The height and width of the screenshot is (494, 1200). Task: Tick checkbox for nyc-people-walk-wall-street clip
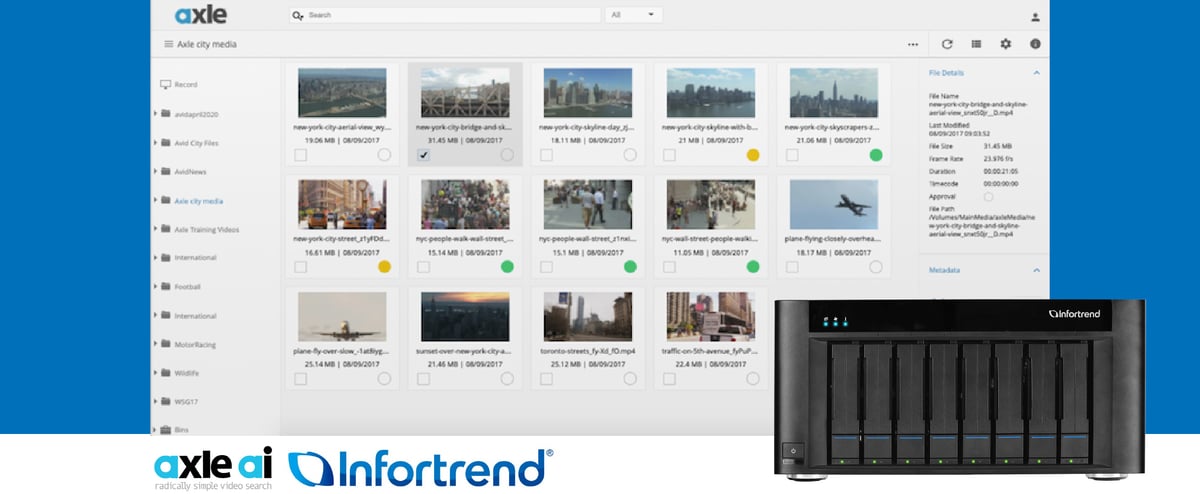pos(423,267)
